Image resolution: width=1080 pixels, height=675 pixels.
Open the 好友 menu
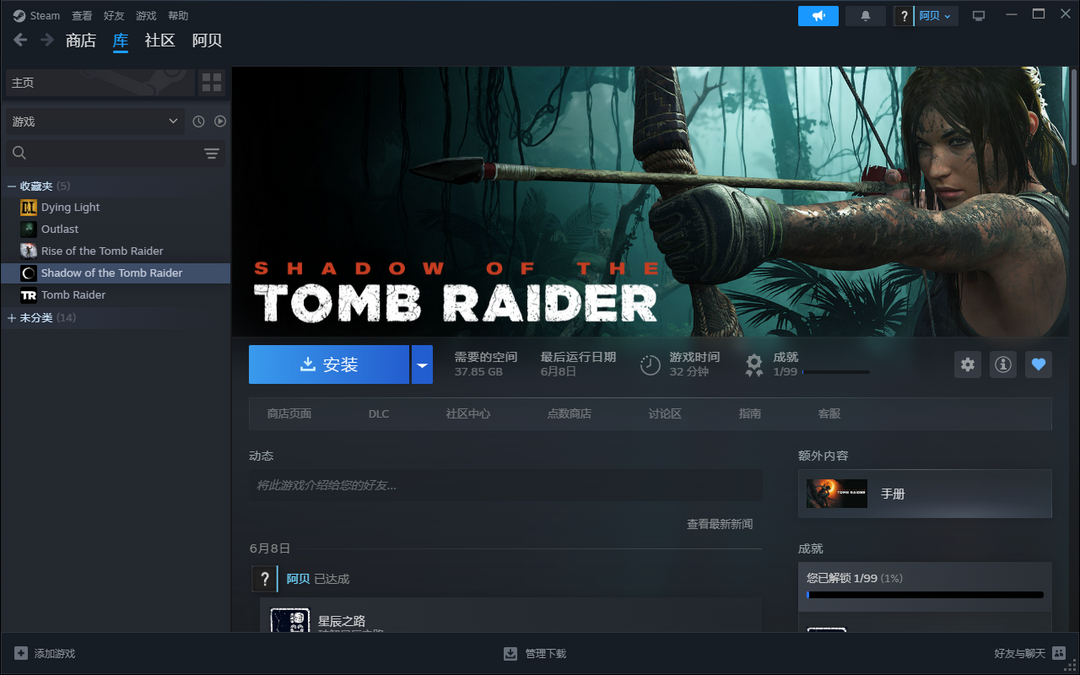coord(114,15)
